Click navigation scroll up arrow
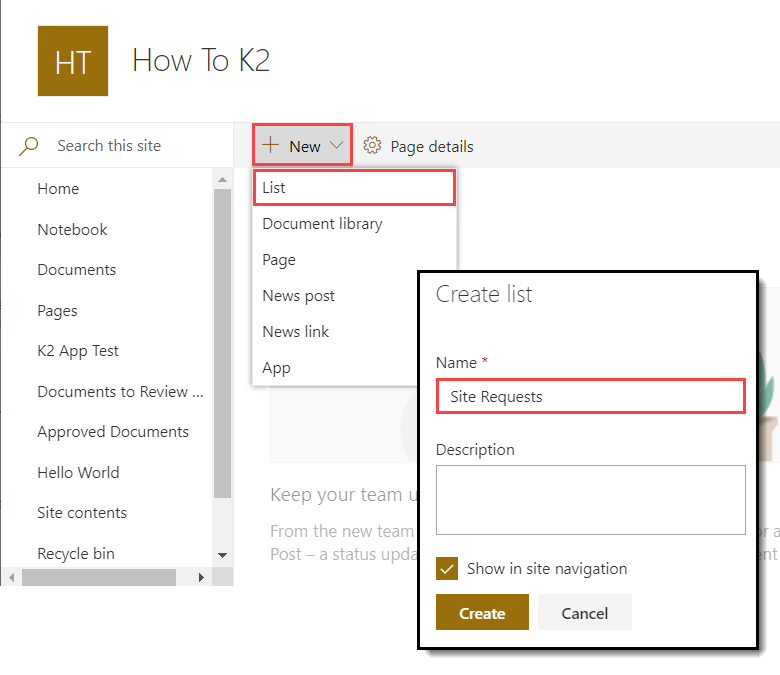The width and height of the screenshot is (780, 675). click(x=222, y=180)
